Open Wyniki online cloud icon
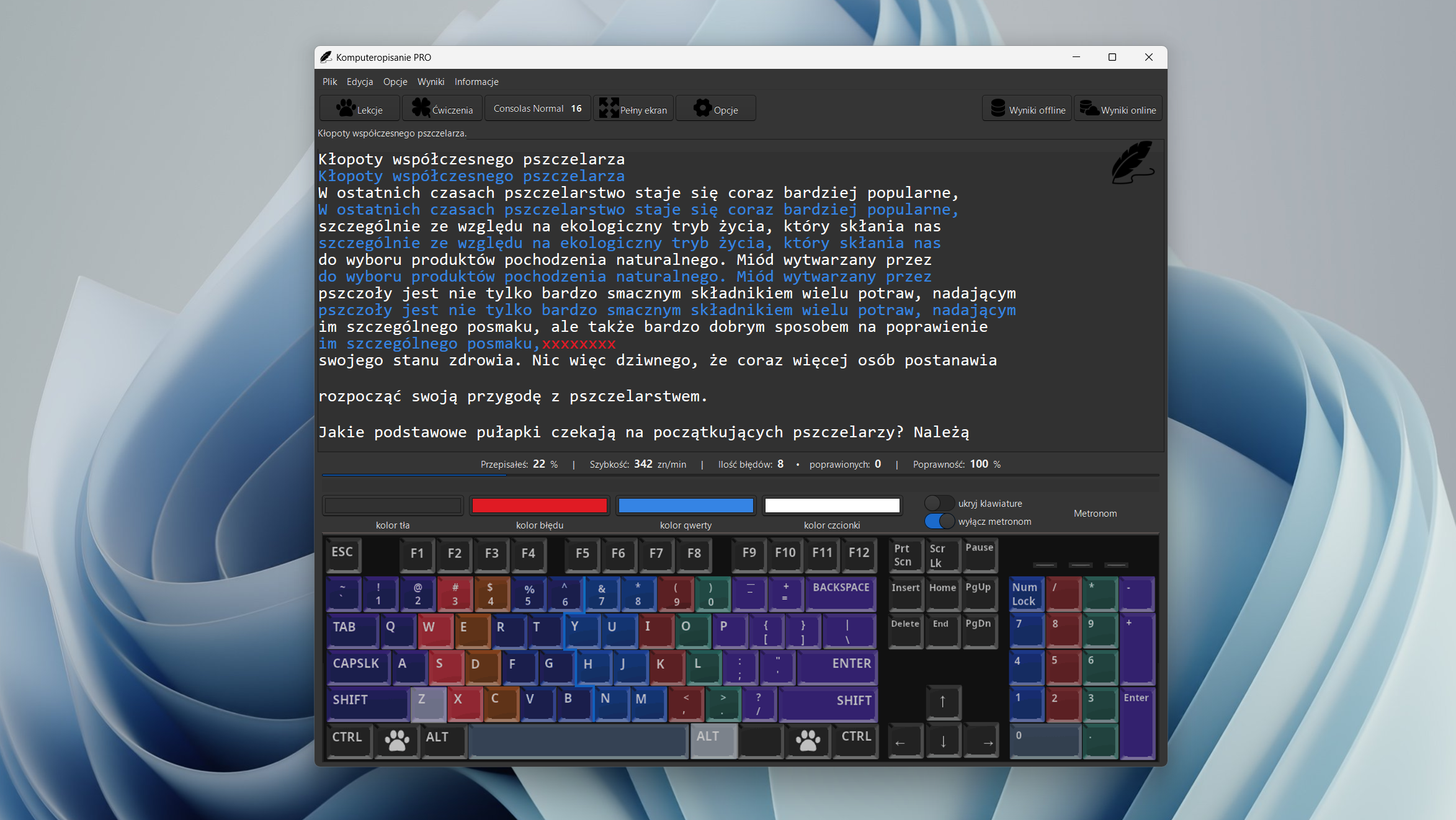1456x820 pixels. [1089, 109]
